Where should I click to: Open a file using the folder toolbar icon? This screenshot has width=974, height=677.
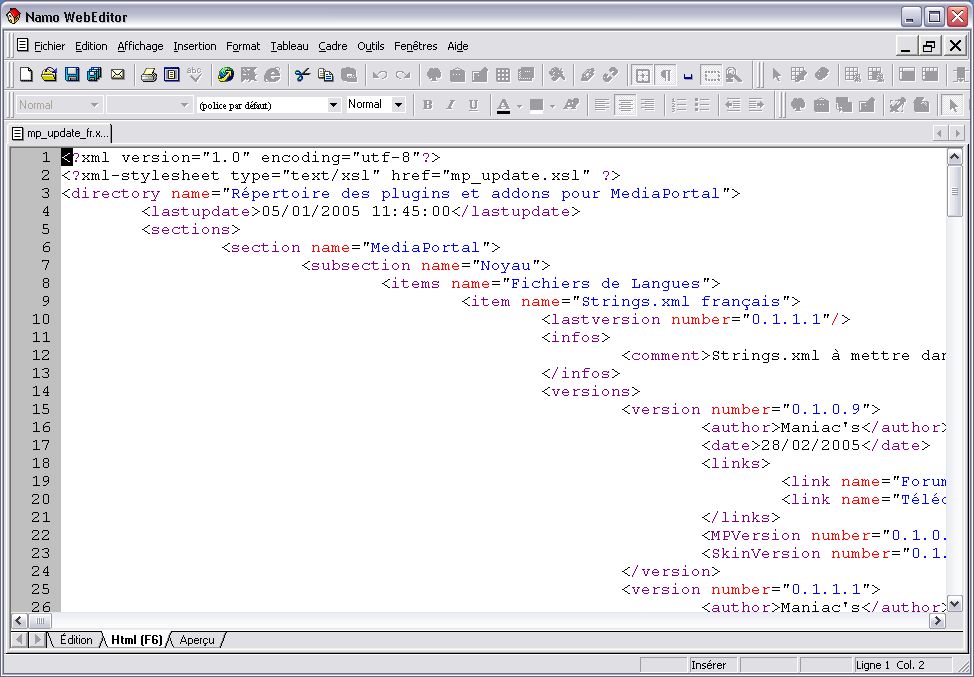(x=49, y=75)
